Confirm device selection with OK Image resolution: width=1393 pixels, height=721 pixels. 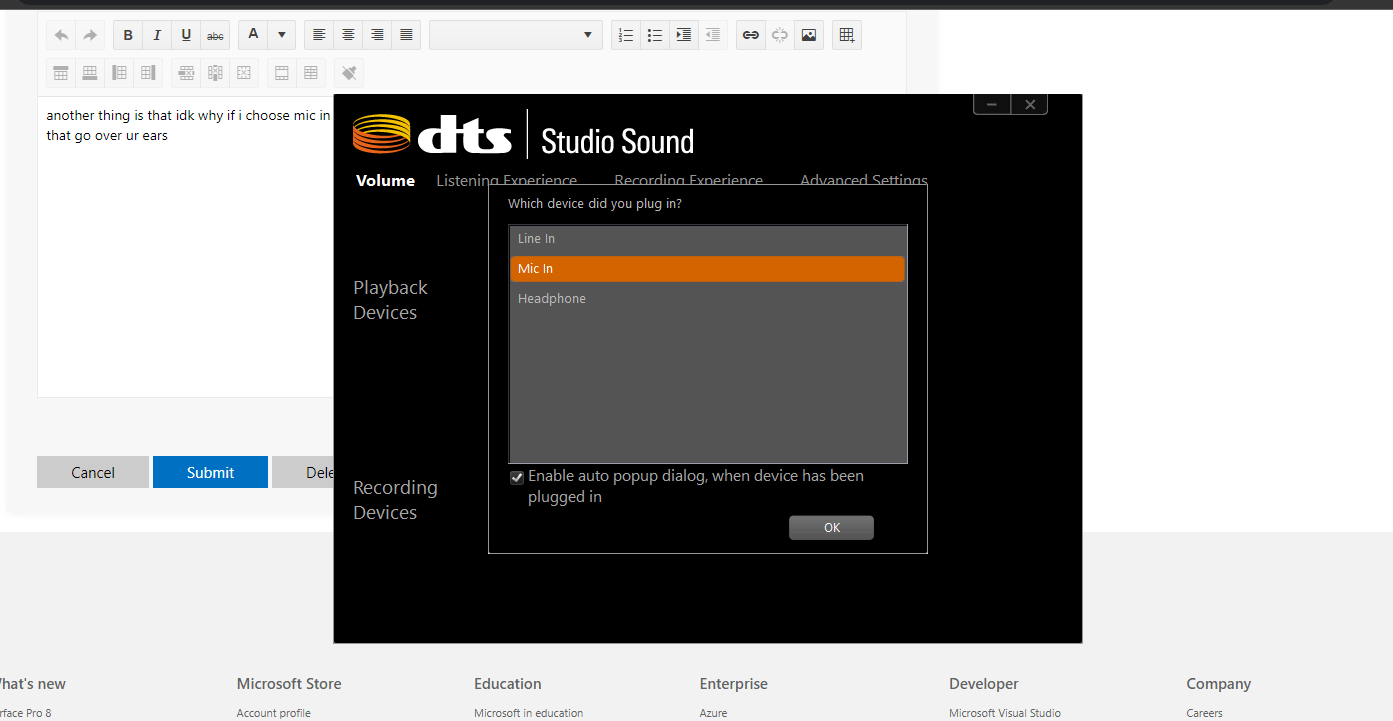(x=831, y=528)
